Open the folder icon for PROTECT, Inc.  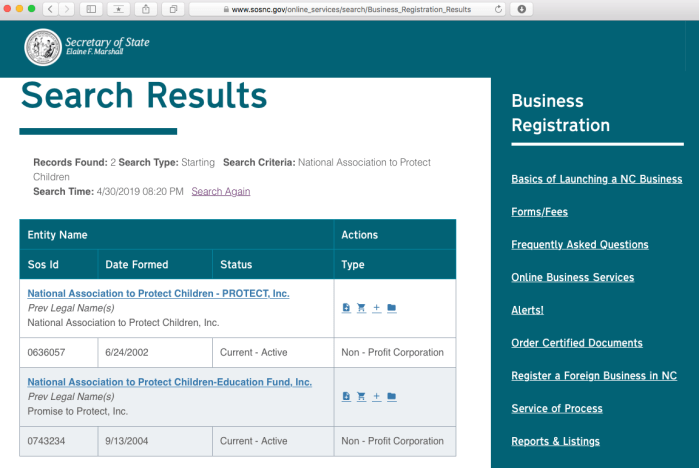tap(392, 308)
